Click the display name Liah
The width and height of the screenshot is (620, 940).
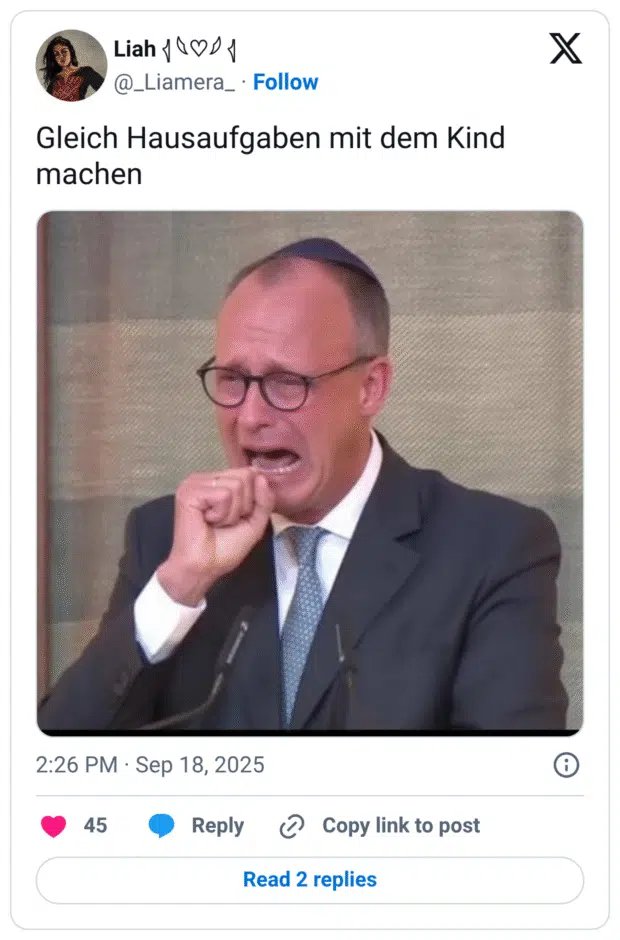point(135,49)
